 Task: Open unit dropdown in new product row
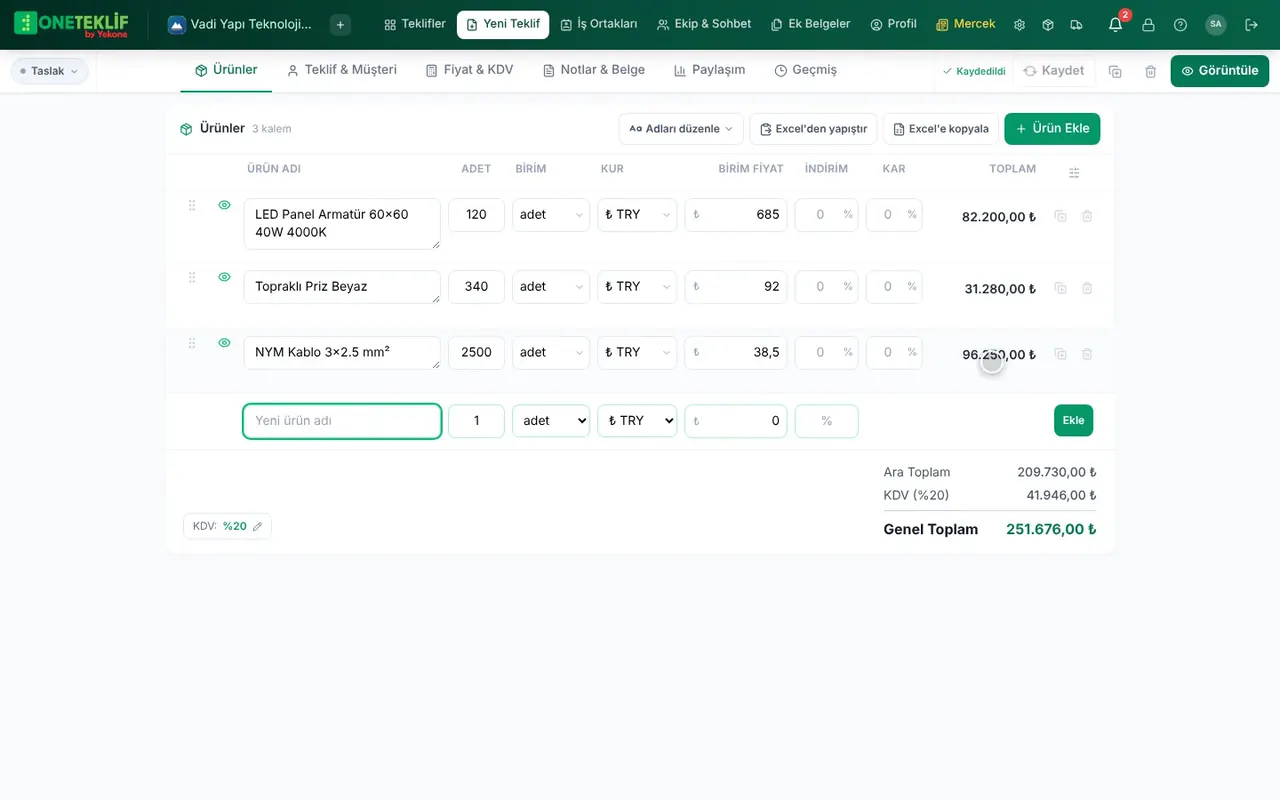coord(551,420)
